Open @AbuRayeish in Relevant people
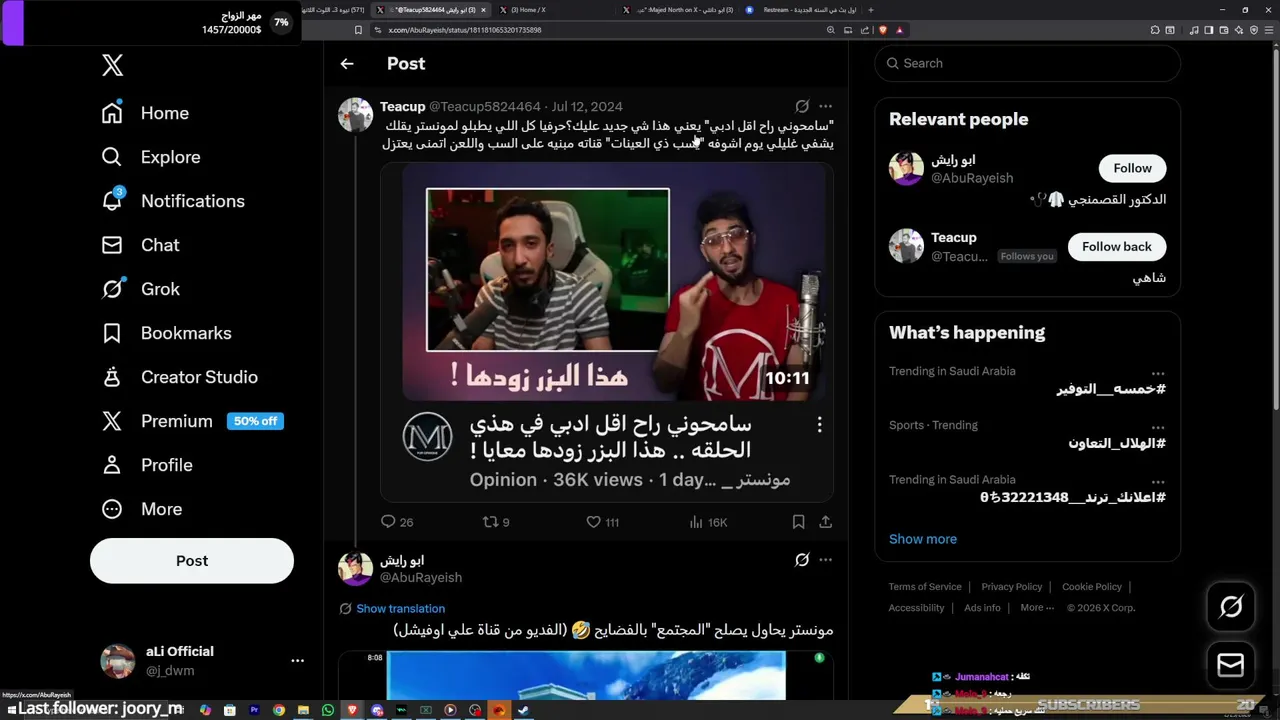 point(972,178)
